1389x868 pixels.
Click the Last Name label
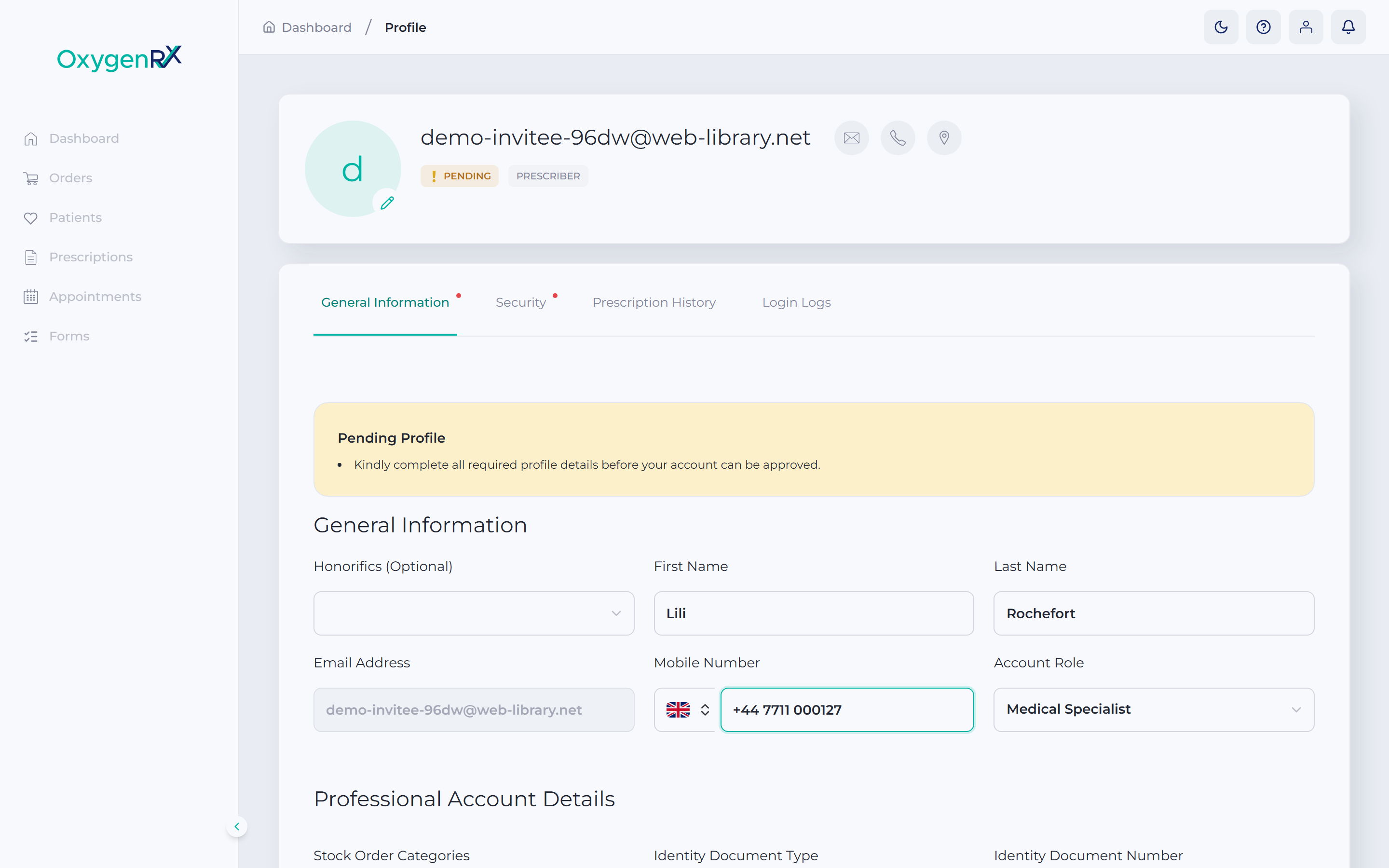pos(1030,567)
